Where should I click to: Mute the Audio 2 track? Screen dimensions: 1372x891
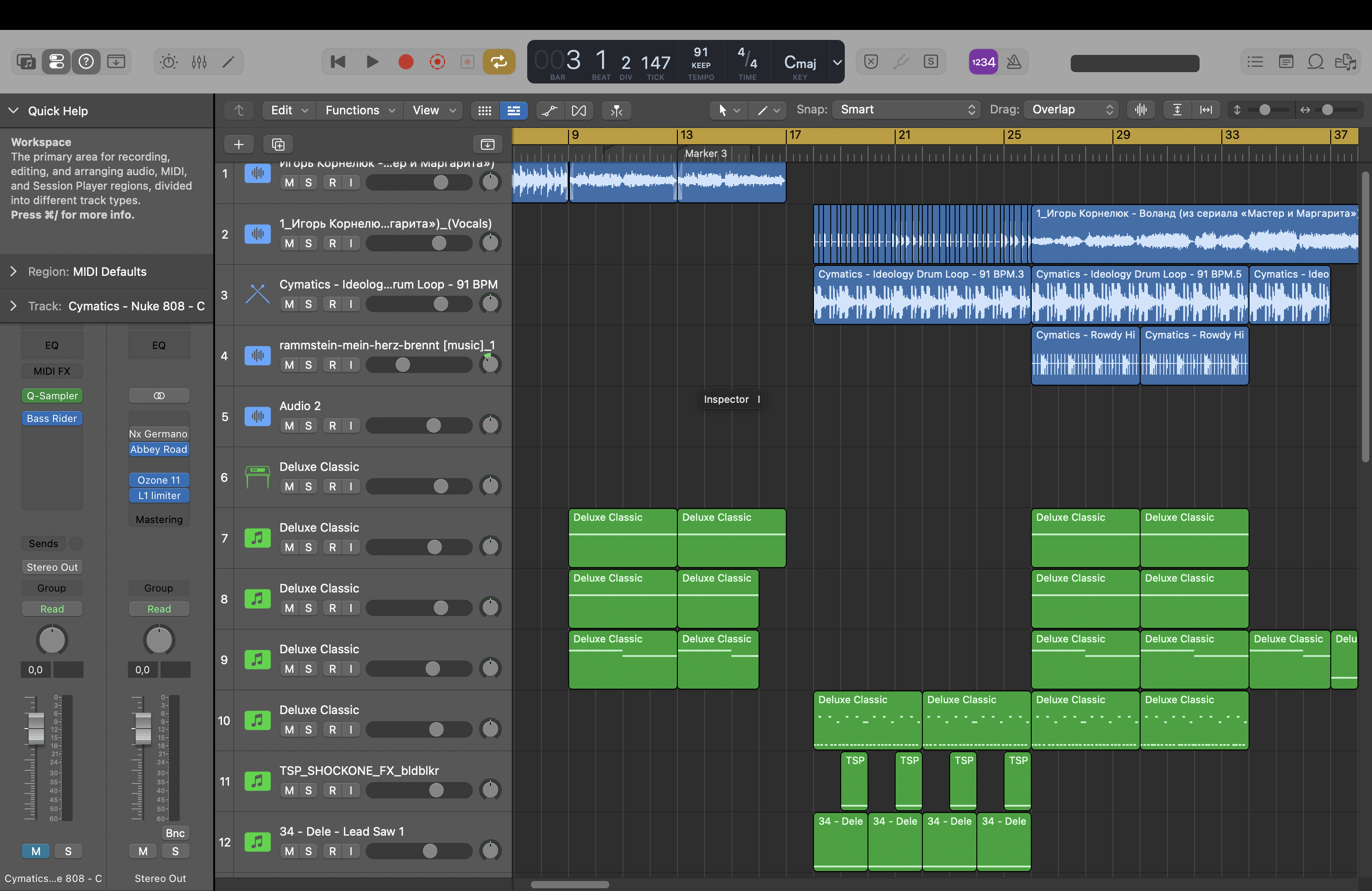[x=289, y=426]
